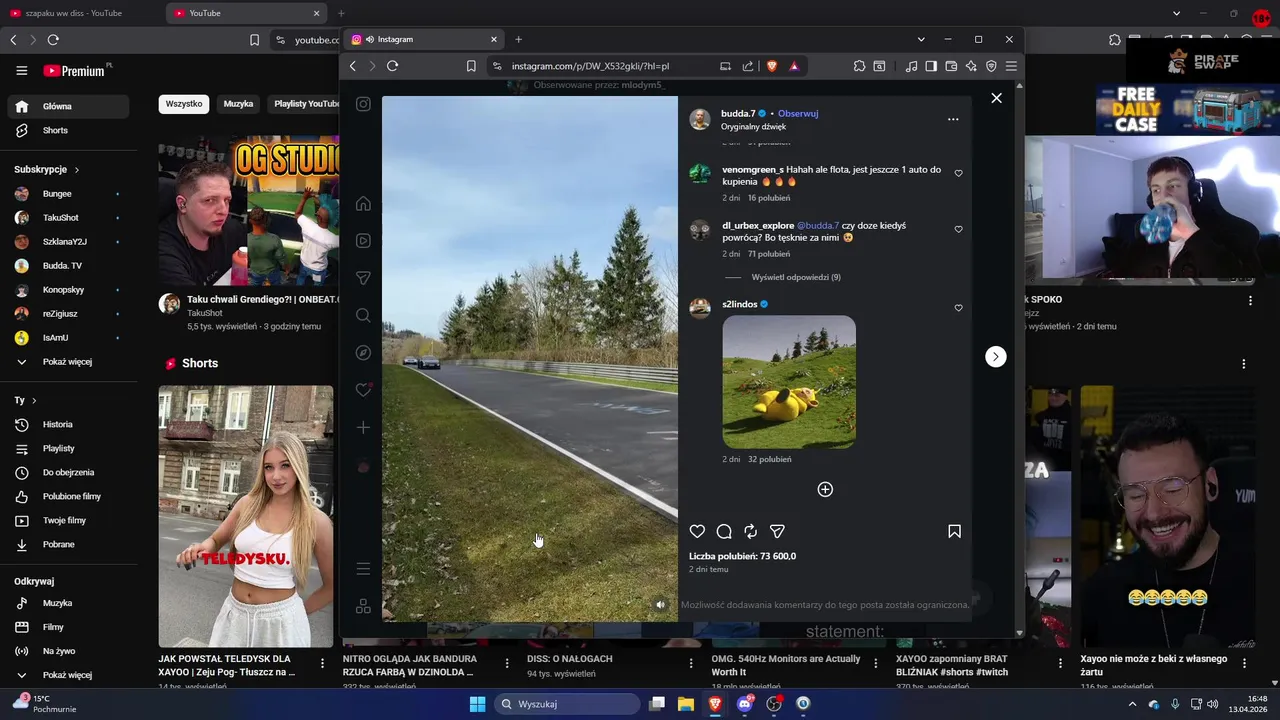Click the Instagram logo in sidebar
The image size is (1280, 720).
pos(363,104)
